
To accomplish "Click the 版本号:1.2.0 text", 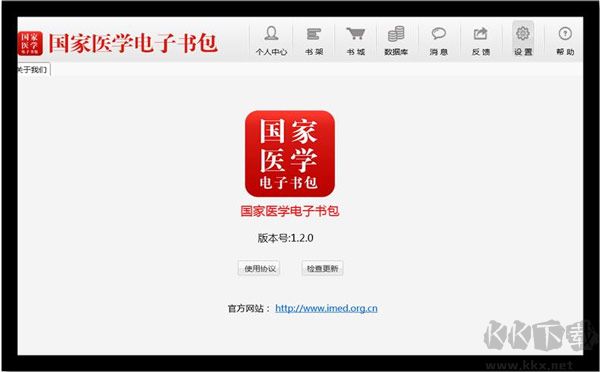I will coord(285,238).
